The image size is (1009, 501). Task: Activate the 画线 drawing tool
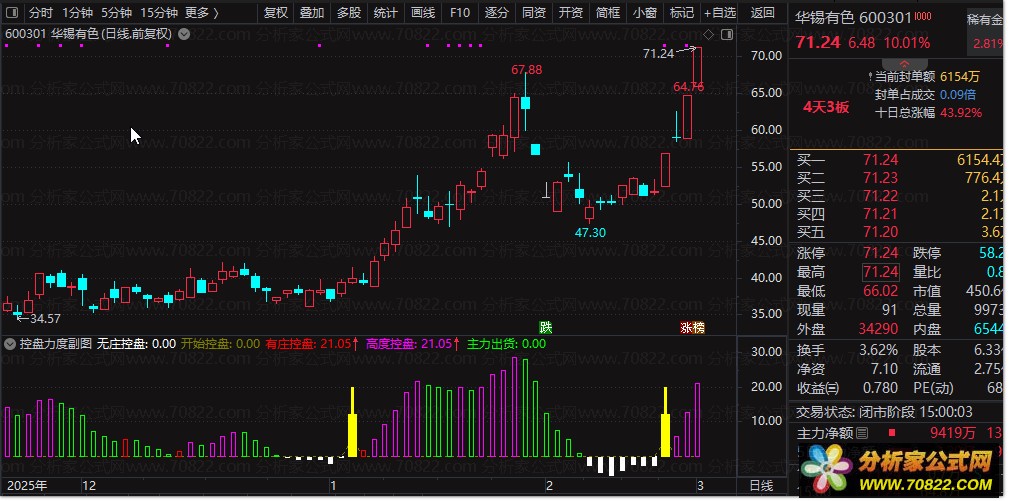pos(423,12)
